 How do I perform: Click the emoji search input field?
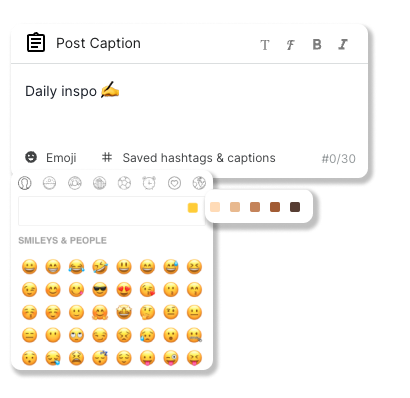(x=103, y=211)
